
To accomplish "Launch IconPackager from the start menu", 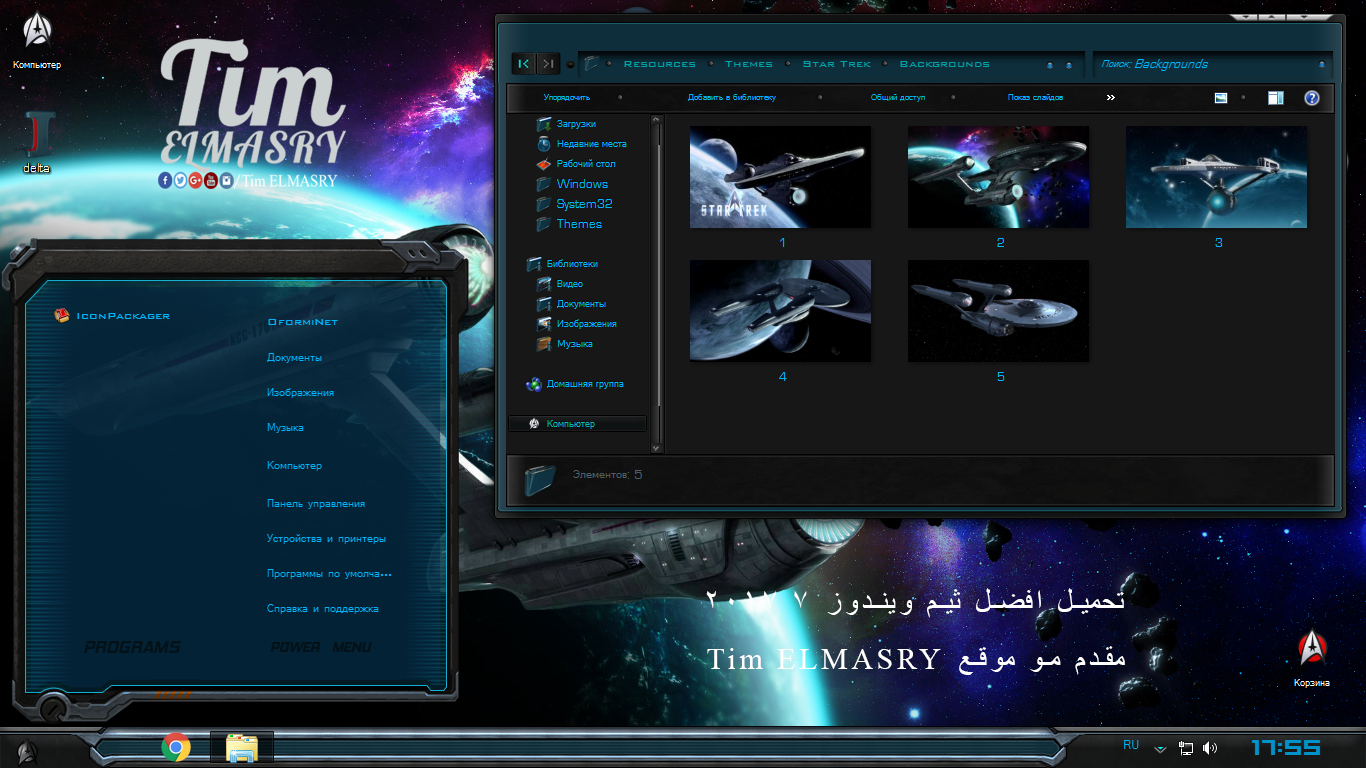I will [x=112, y=316].
